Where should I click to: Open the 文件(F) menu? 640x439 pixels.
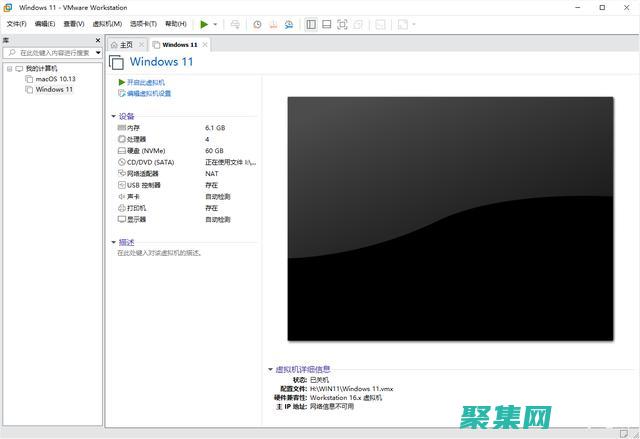click(16, 24)
